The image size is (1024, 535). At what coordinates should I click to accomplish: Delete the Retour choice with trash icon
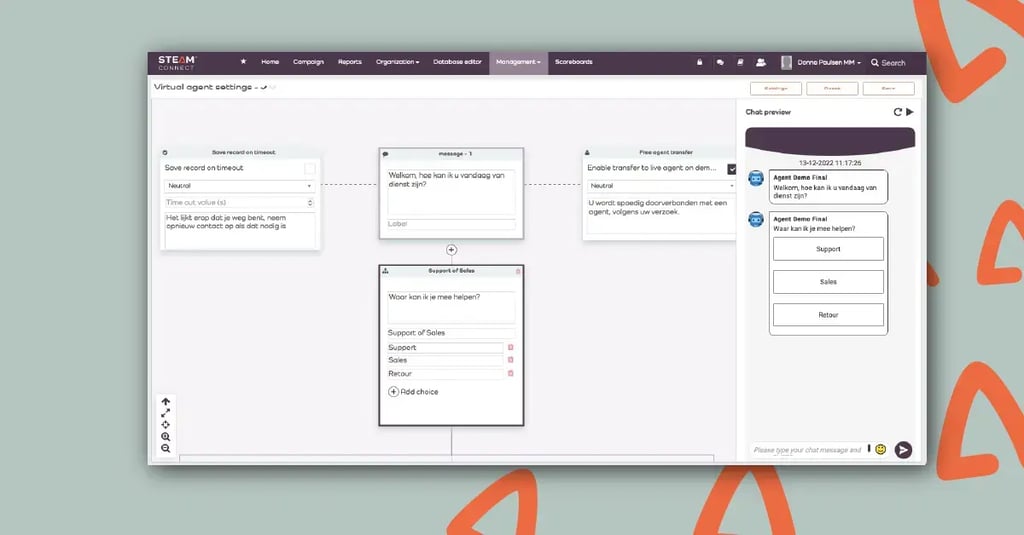click(x=511, y=374)
